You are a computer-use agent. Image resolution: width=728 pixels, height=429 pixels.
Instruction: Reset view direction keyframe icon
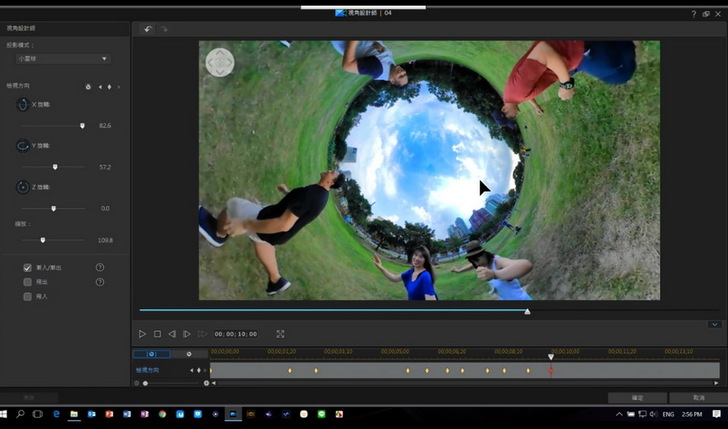coord(88,87)
